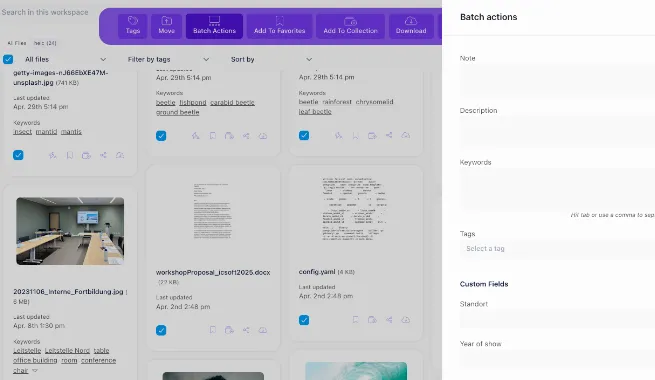Share the workshopProposal docx file
655x380 pixels.
pyautogui.click(x=246, y=330)
